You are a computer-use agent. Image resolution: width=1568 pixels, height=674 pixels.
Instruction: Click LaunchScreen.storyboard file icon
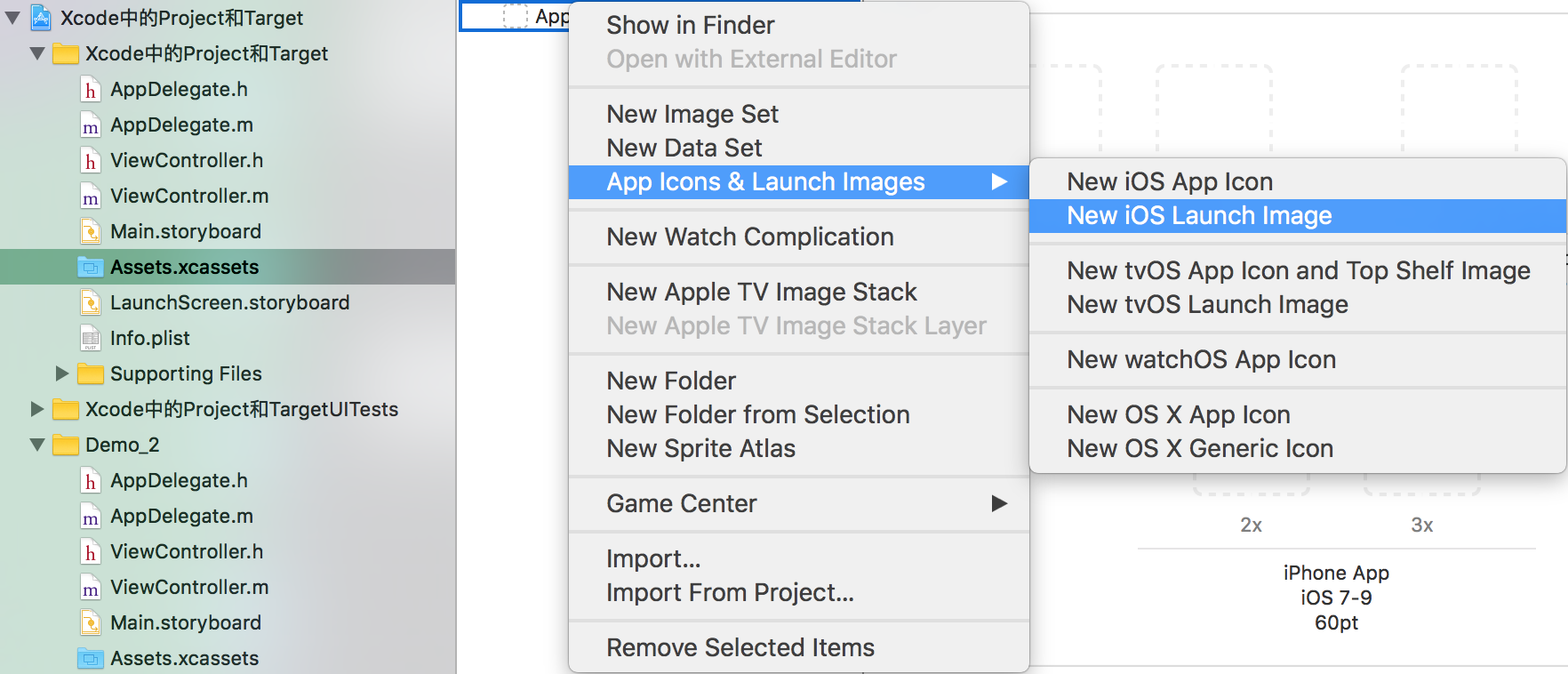coord(91,302)
